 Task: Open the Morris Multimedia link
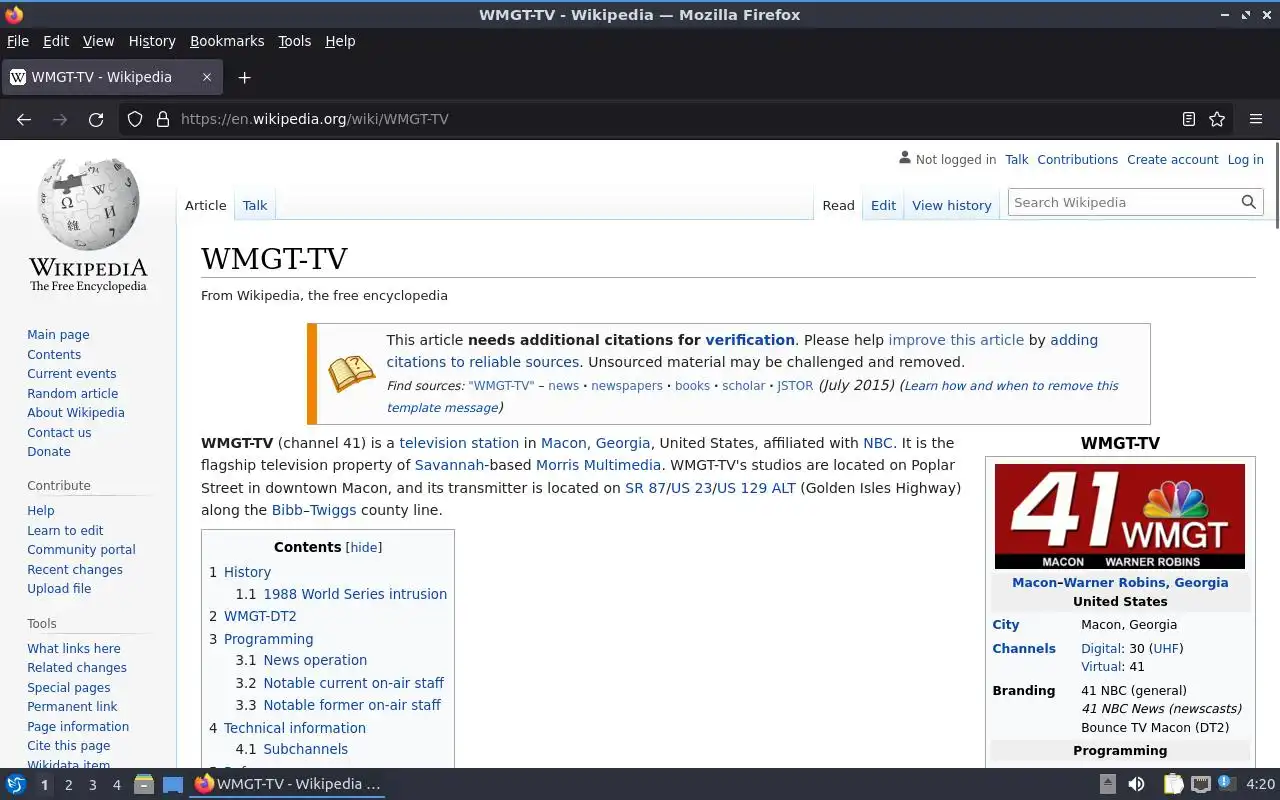[598, 465]
